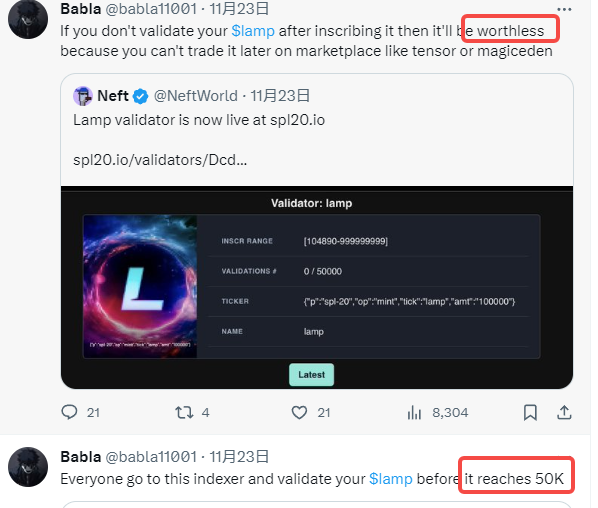The height and width of the screenshot is (508, 598).
Task: Click the 11月23日 date on Neft's quoted tweet
Action: (x=280, y=96)
